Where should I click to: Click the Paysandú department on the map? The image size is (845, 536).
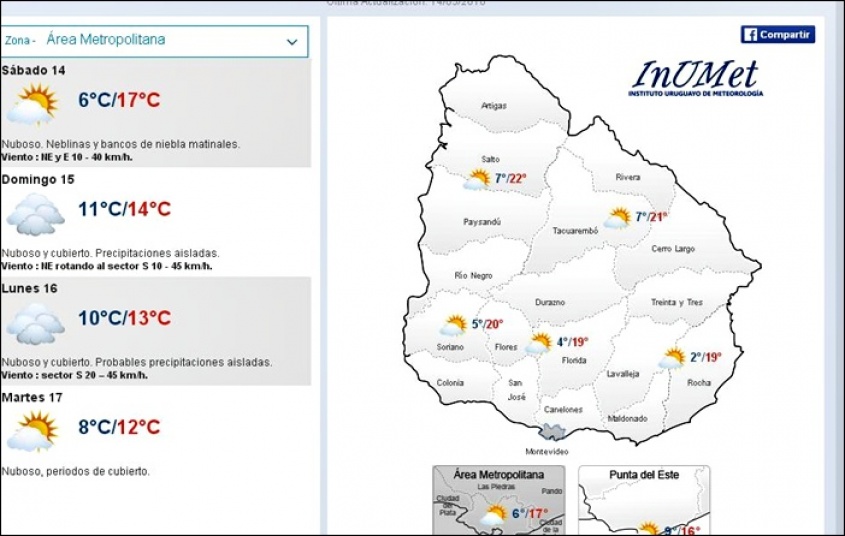[482, 221]
